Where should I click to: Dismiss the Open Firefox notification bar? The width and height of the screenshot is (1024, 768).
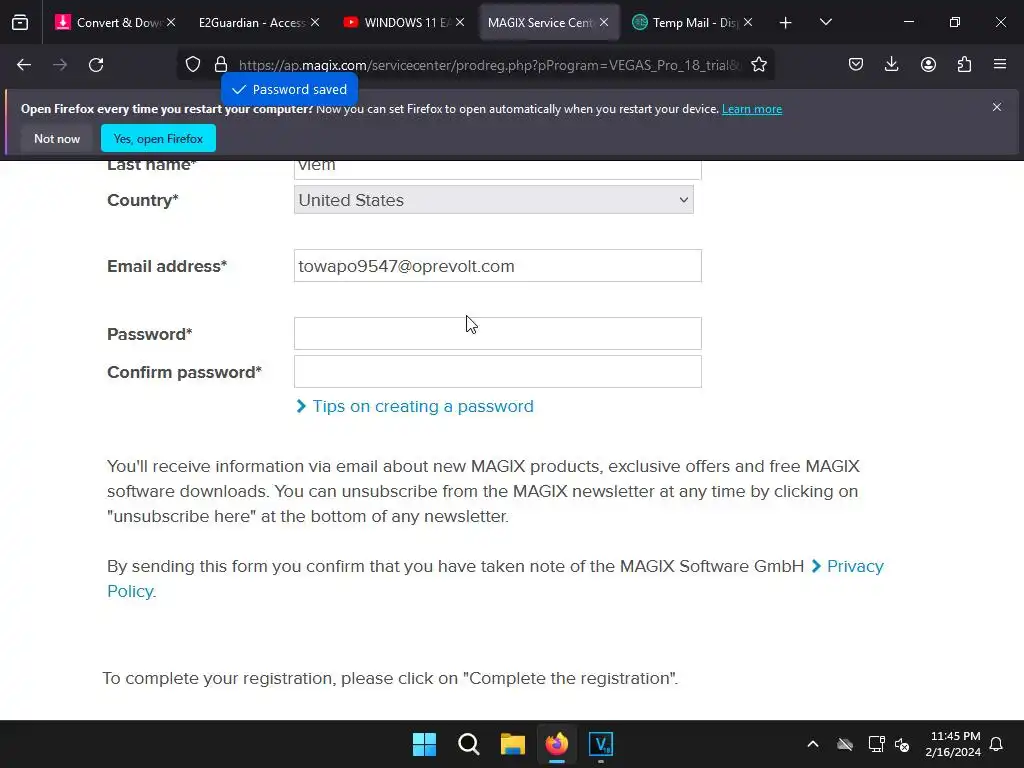[x=997, y=107]
